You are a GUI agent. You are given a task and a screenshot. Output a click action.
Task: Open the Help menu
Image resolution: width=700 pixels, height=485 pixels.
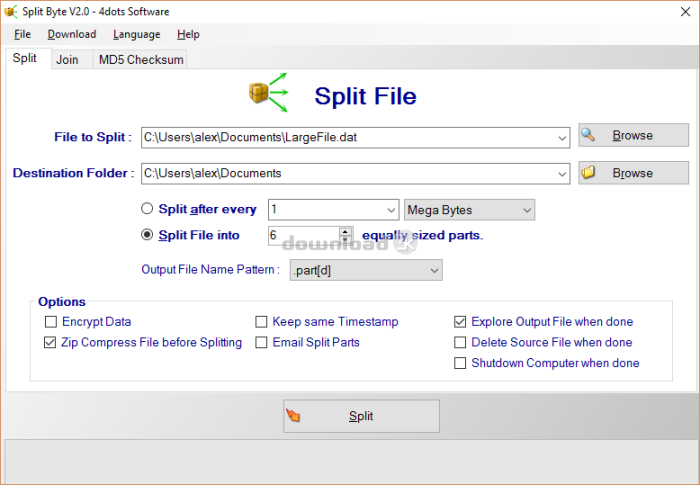click(188, 34)
